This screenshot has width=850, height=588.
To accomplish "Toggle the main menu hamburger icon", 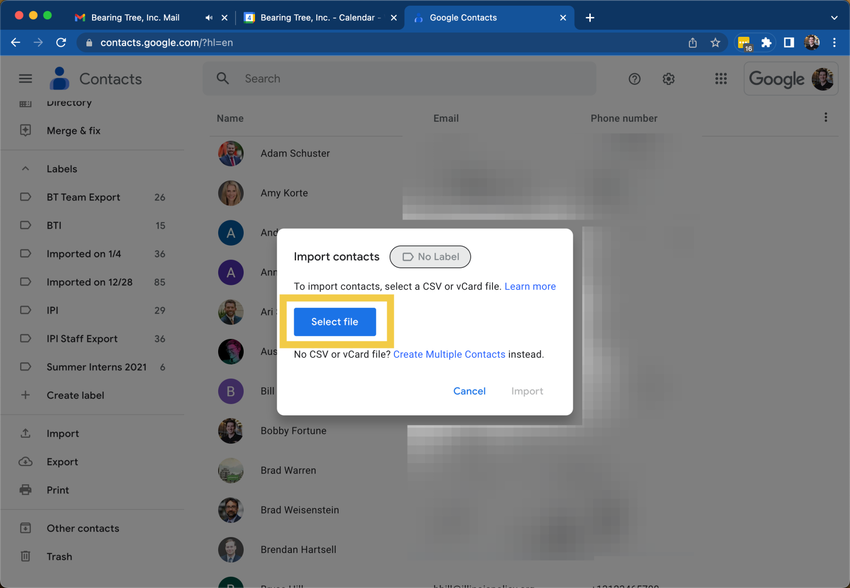I will click(x=25, y=79).
